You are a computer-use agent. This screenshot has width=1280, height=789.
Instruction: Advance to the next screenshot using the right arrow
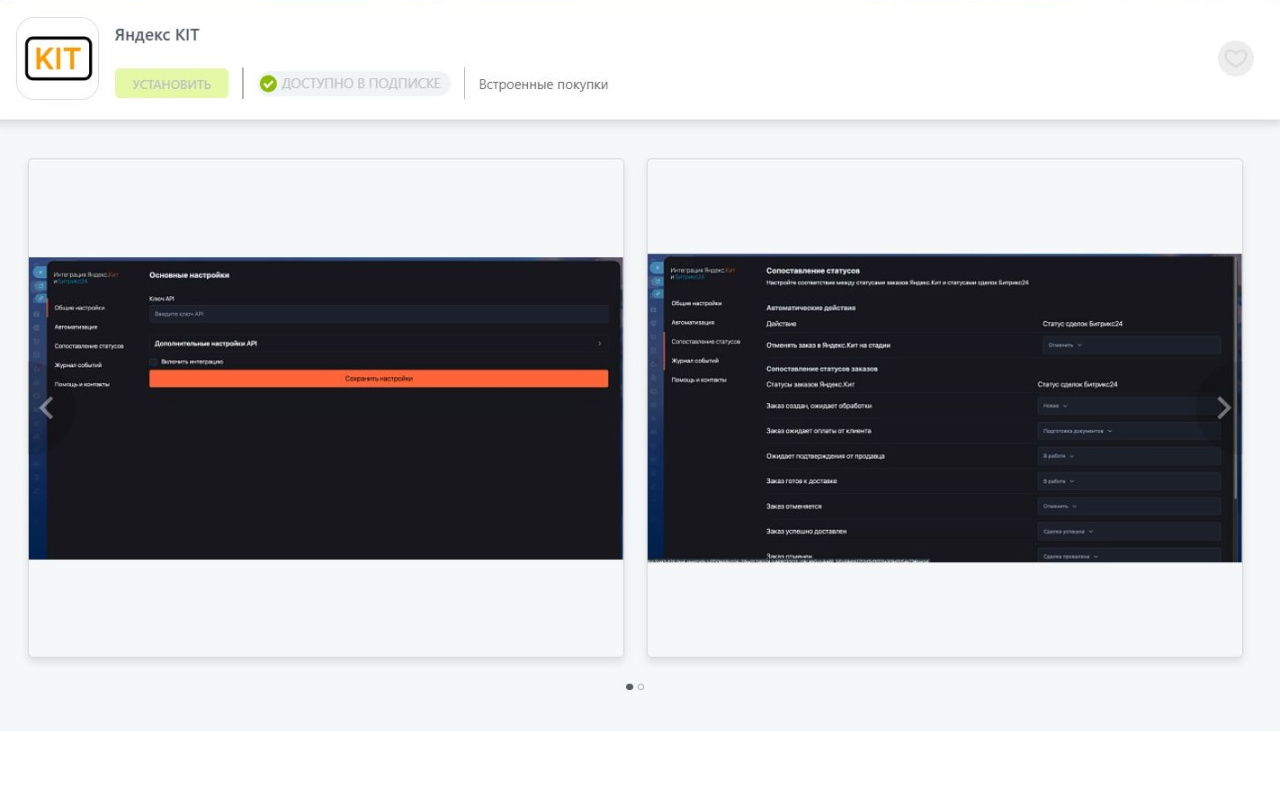coord(1223,407)
